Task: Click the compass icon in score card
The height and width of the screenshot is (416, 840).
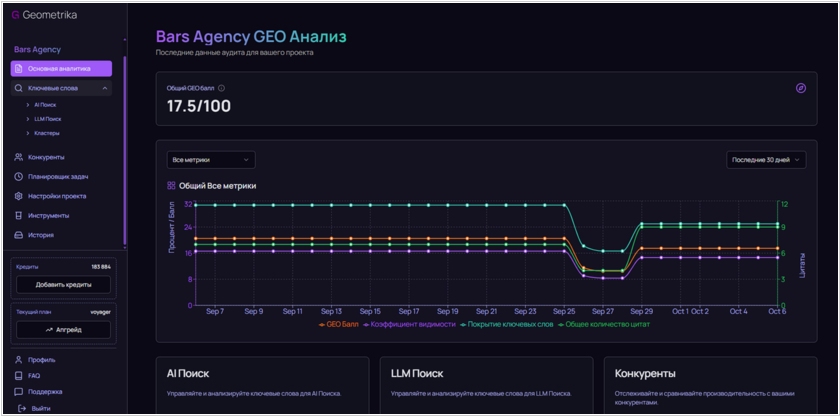Action: 800,88
